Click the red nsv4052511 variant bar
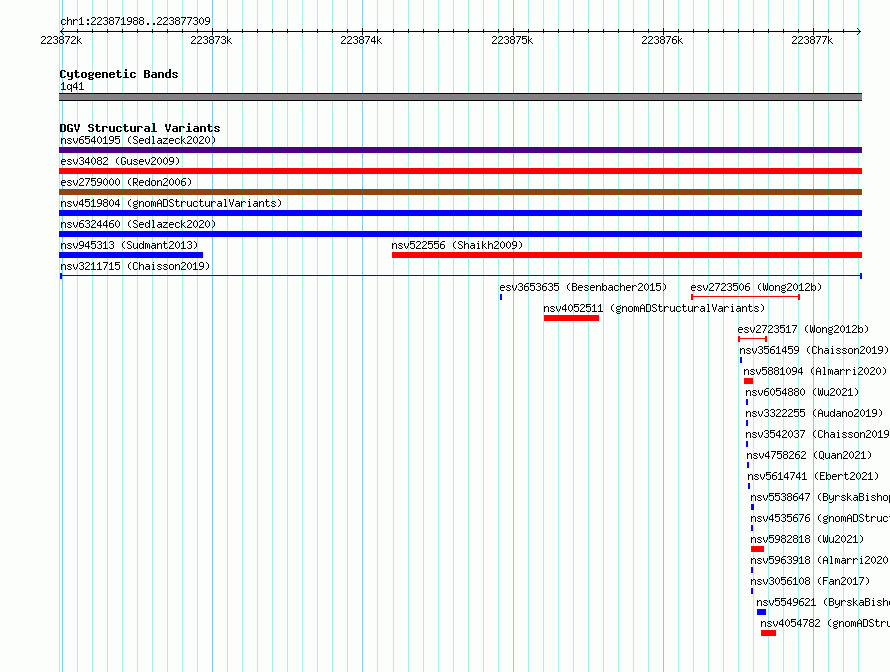Image resolution: width=890 pixels, height=672 pixels. (x=571, y=318)
